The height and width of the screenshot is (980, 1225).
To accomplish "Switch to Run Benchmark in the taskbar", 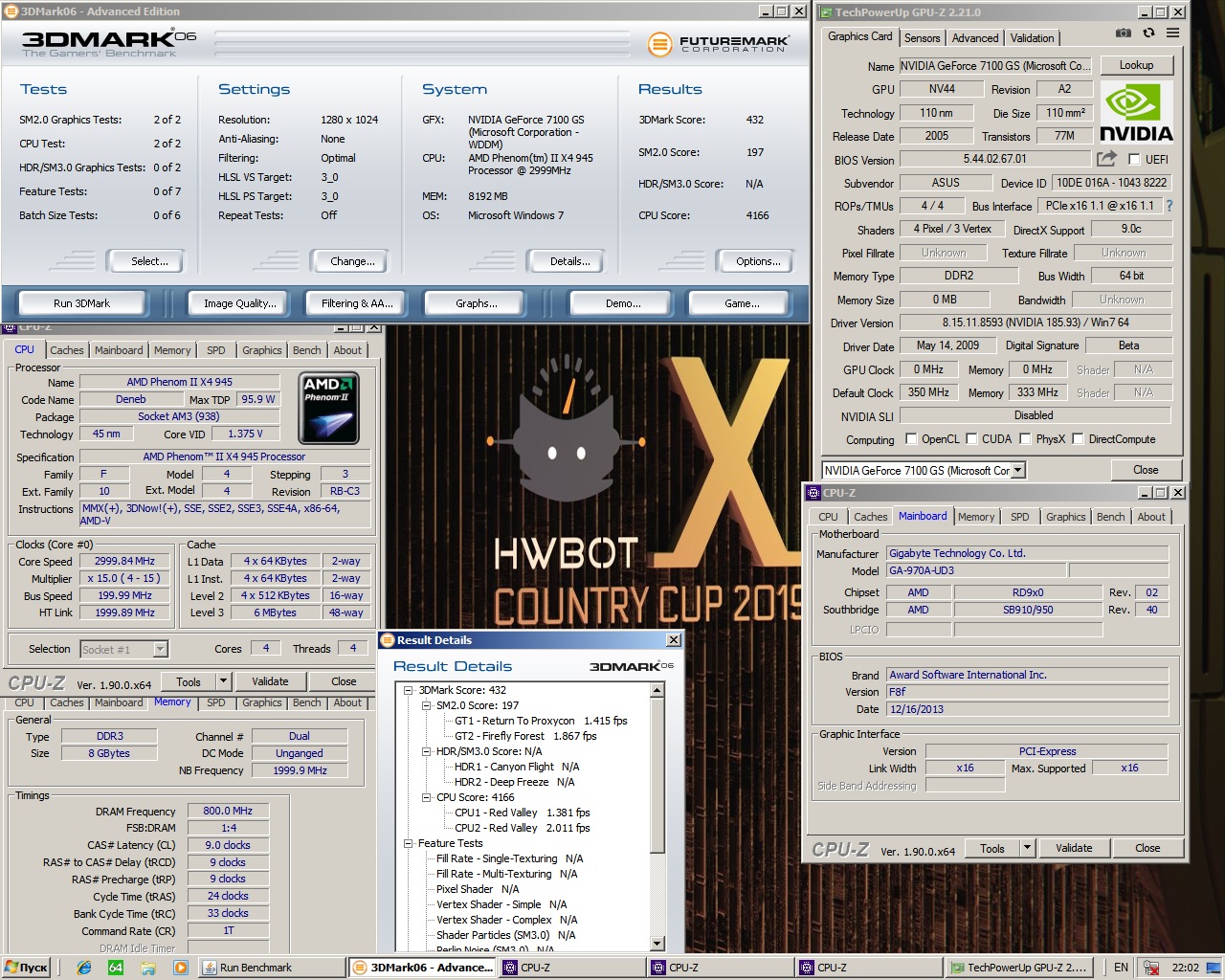I will click(271, 968).
